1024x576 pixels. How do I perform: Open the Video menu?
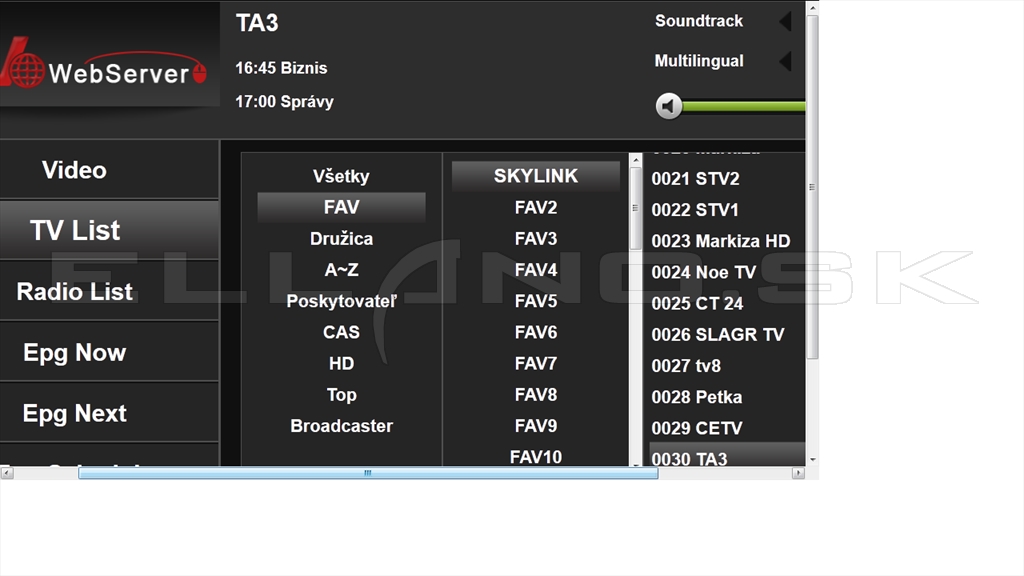(x=109, y=170)
